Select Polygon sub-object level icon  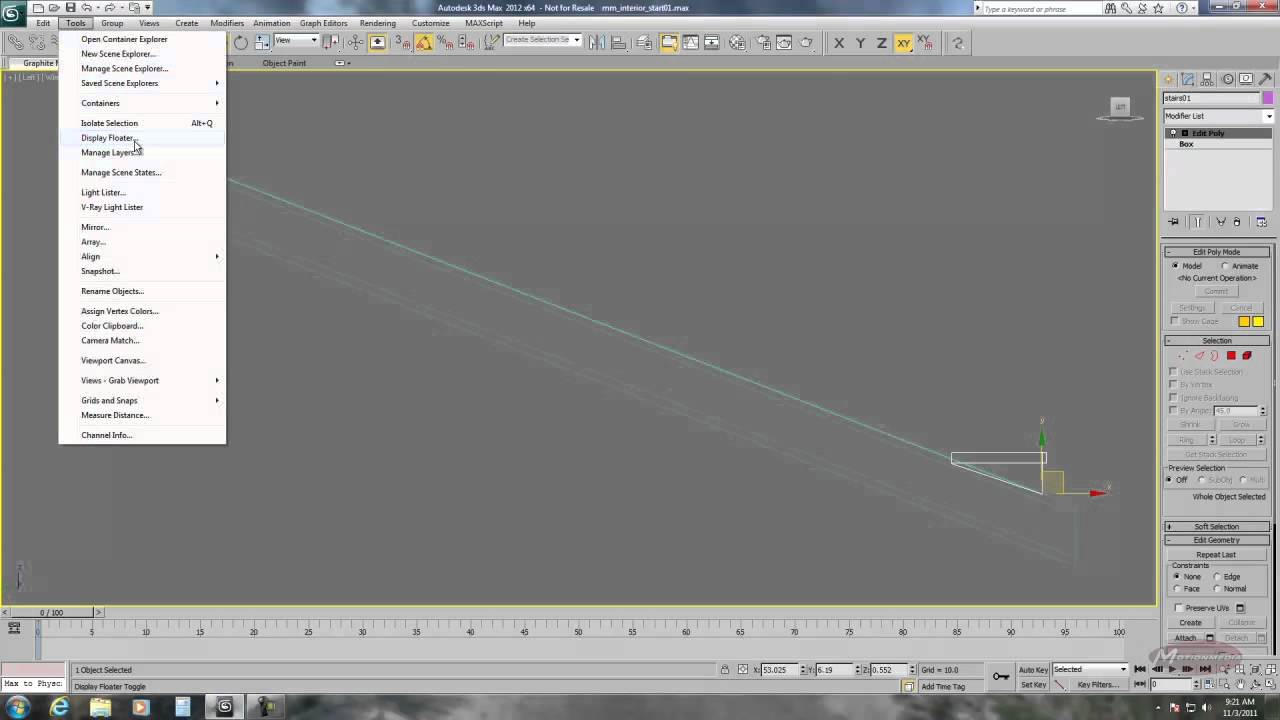[1231, 356]
